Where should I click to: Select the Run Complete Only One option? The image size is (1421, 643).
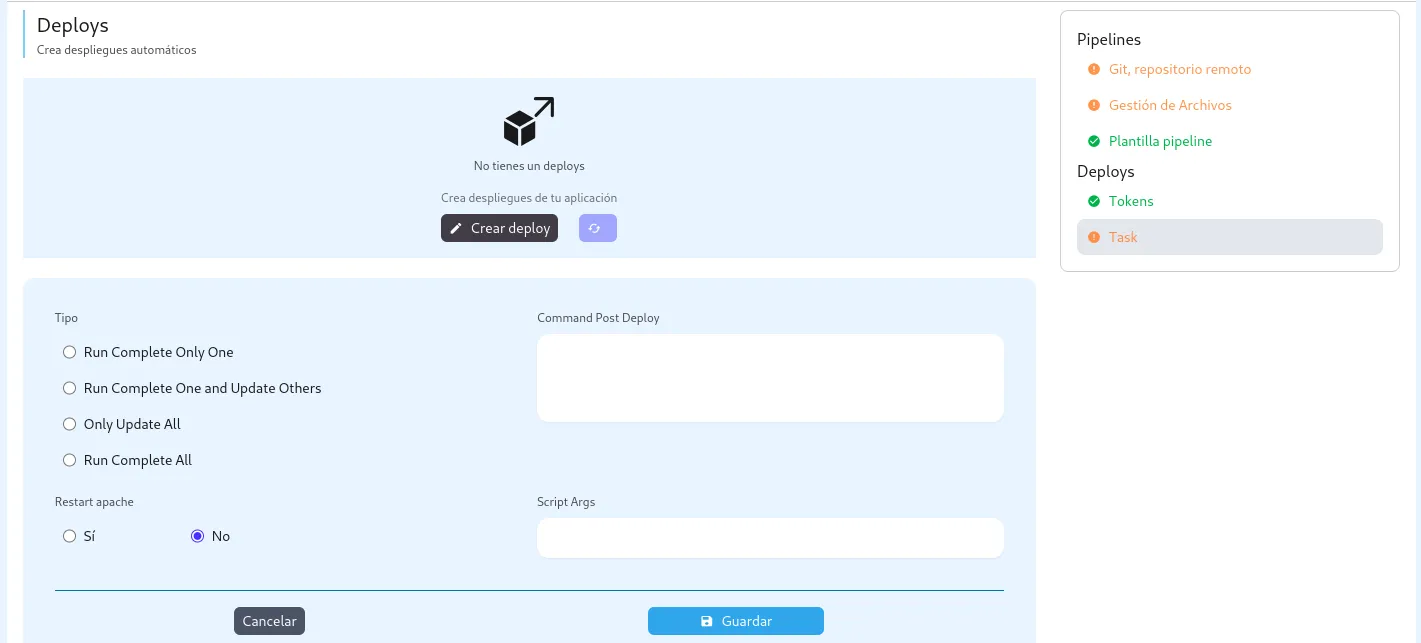tap(69, 352)
